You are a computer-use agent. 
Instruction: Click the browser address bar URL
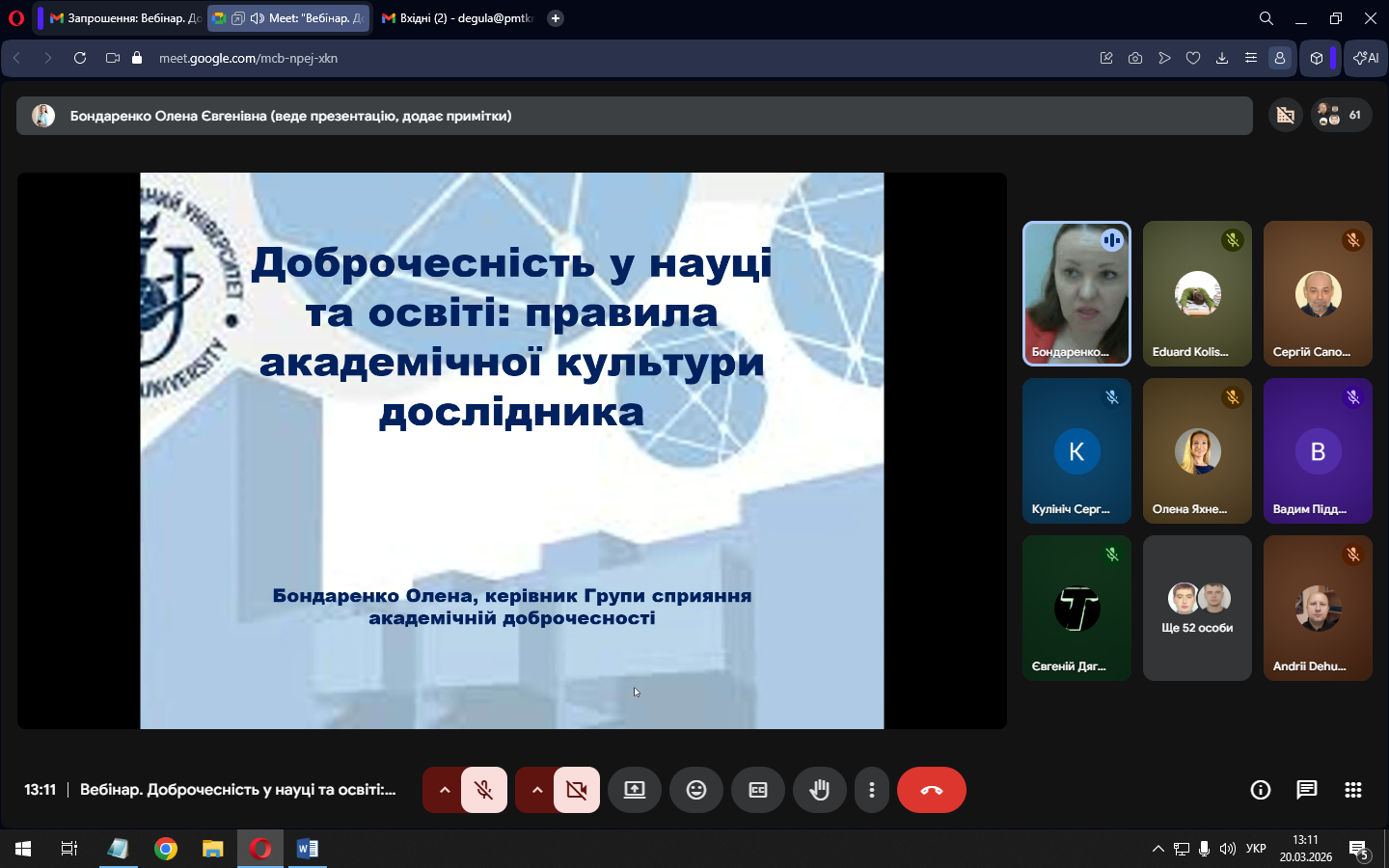248,58
